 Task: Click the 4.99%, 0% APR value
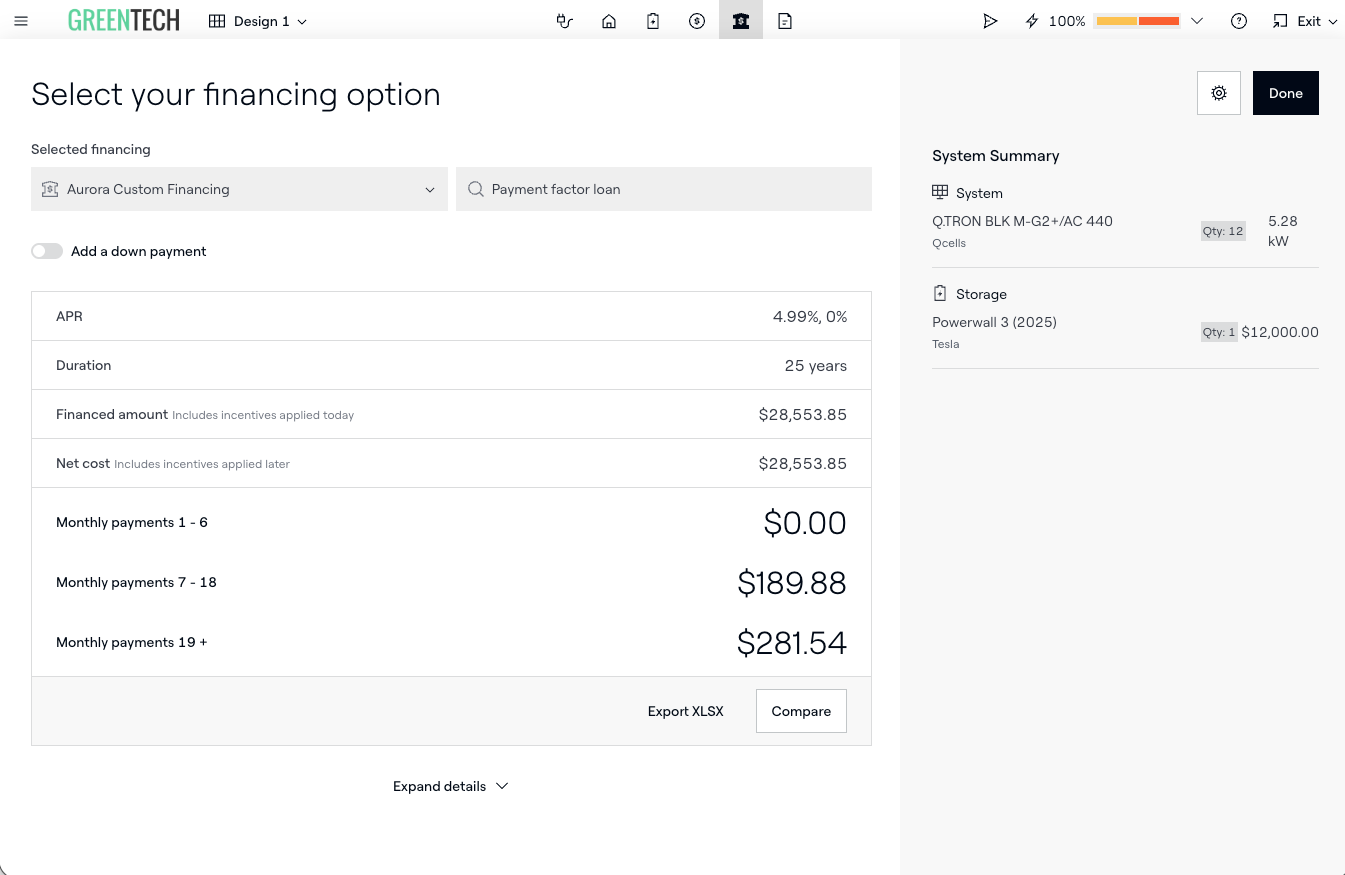[810, 316]
